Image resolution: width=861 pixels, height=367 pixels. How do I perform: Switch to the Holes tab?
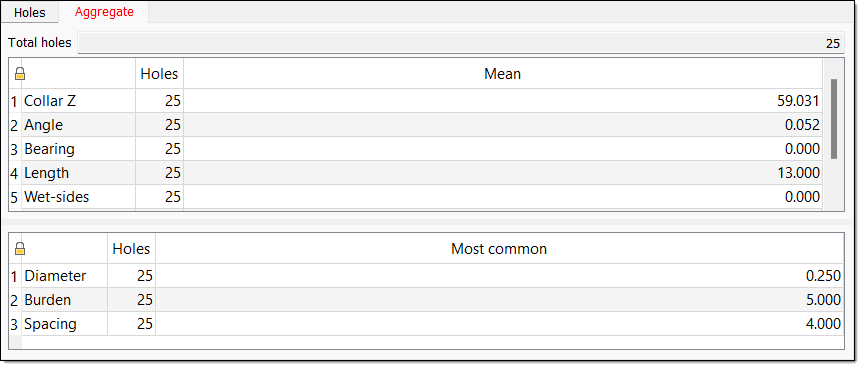coord(30,13)
